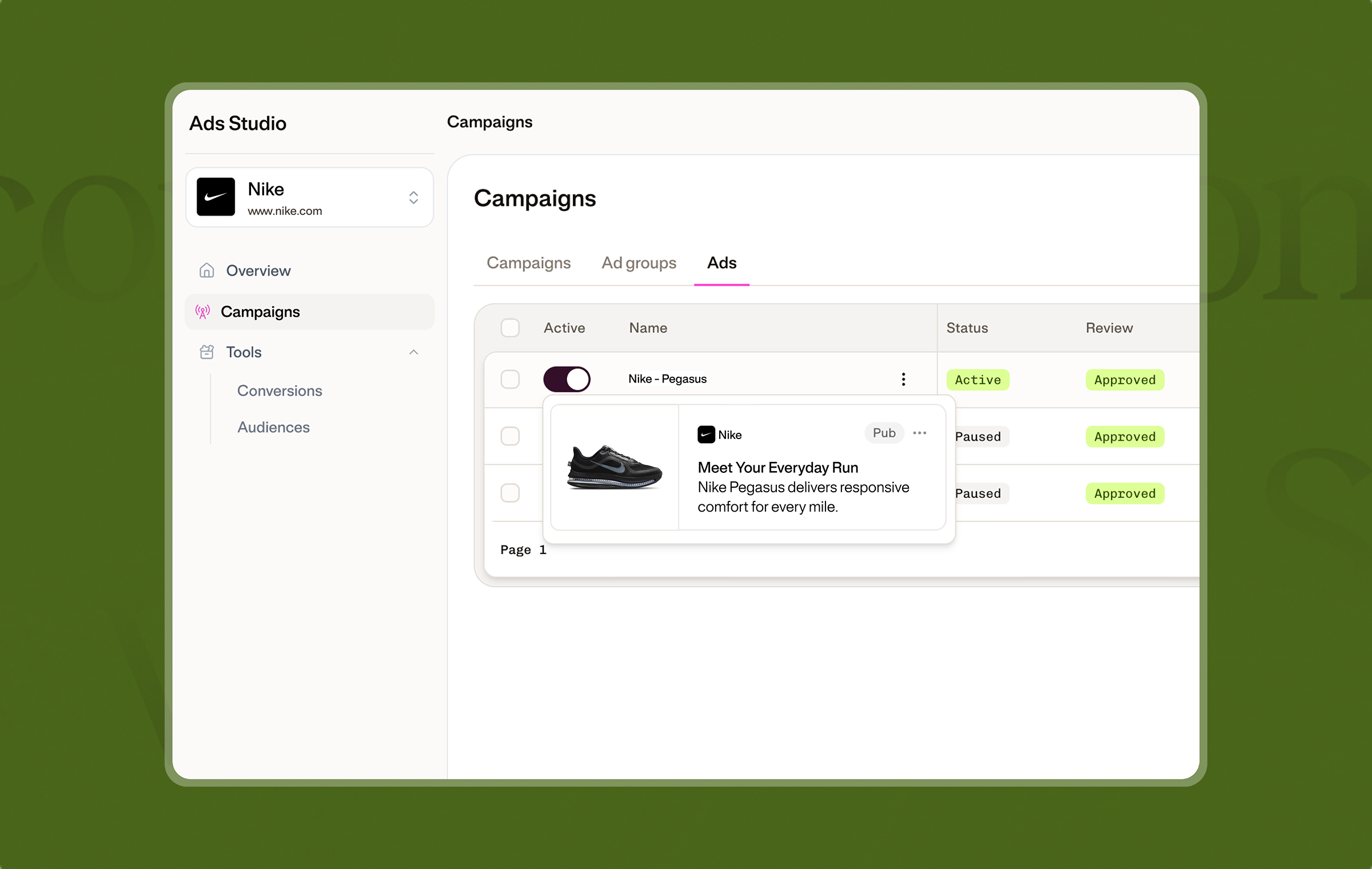
Task: Click the Ads Studio title
Action: click(x=238, y=123)
